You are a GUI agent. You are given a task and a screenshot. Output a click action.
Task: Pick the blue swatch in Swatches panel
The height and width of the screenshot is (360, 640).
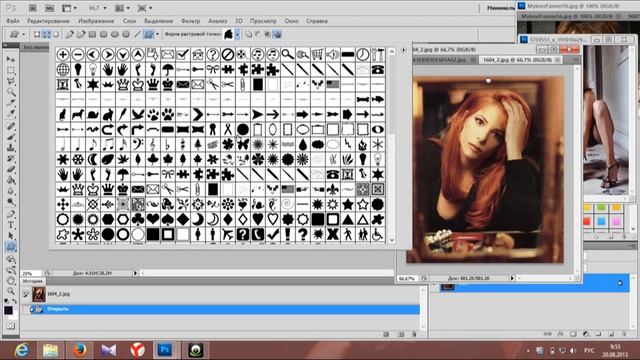[601, 222]
